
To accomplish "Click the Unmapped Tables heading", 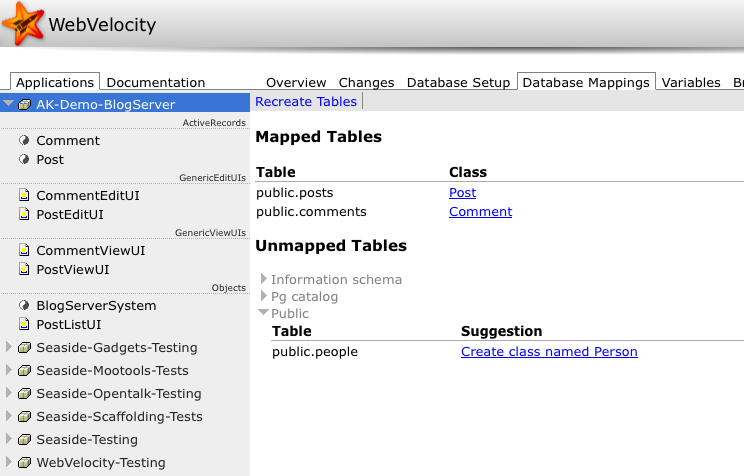I will pyautogui.click(x=331, y=246).
